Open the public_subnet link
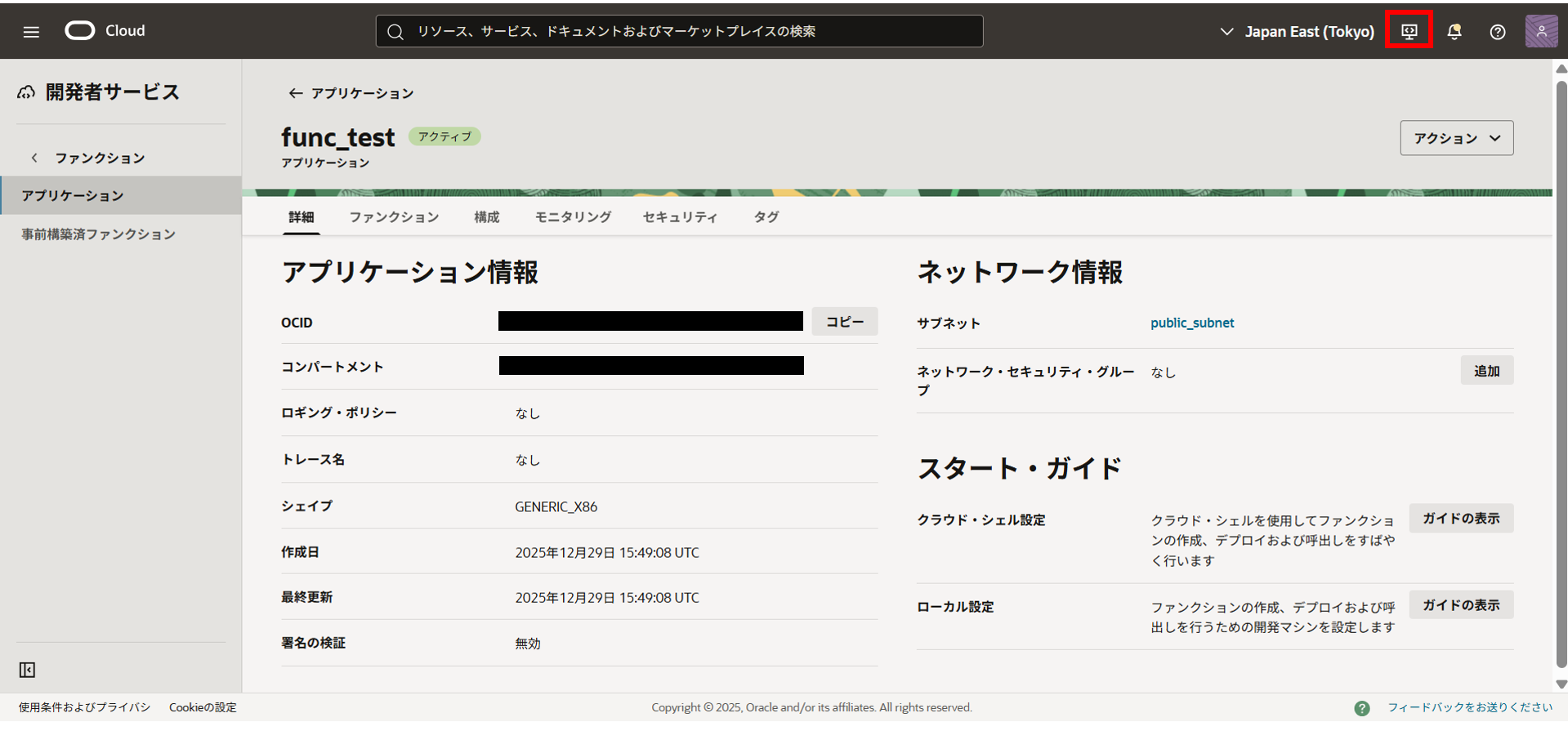 [1192, 323]
